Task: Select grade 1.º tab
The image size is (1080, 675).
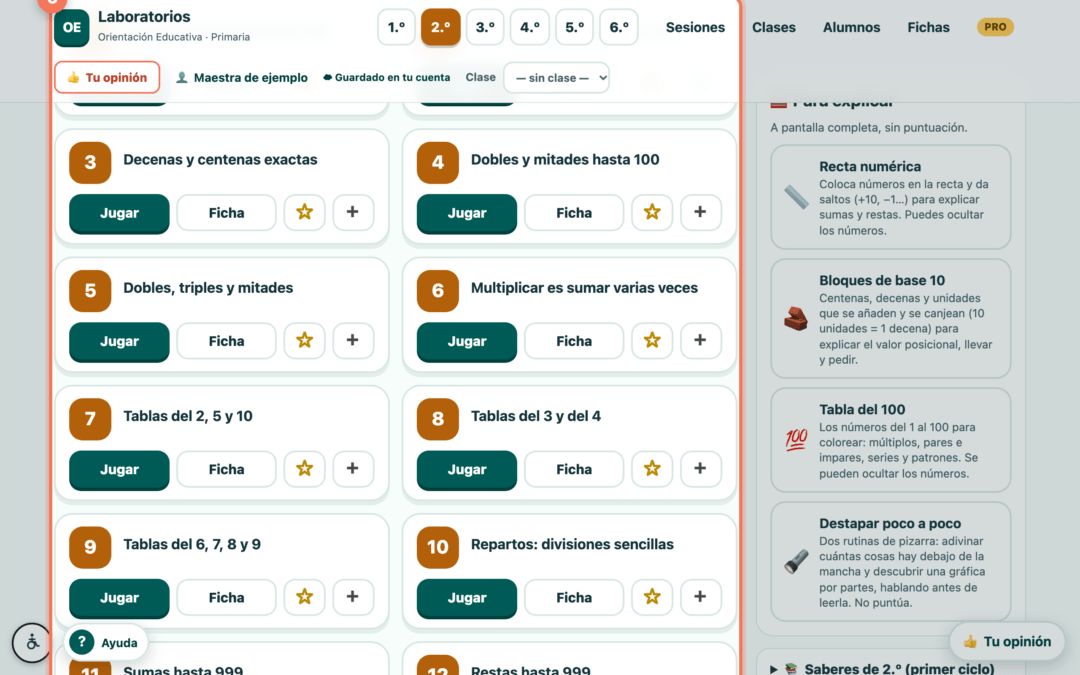Action: (x=396, y=28)
